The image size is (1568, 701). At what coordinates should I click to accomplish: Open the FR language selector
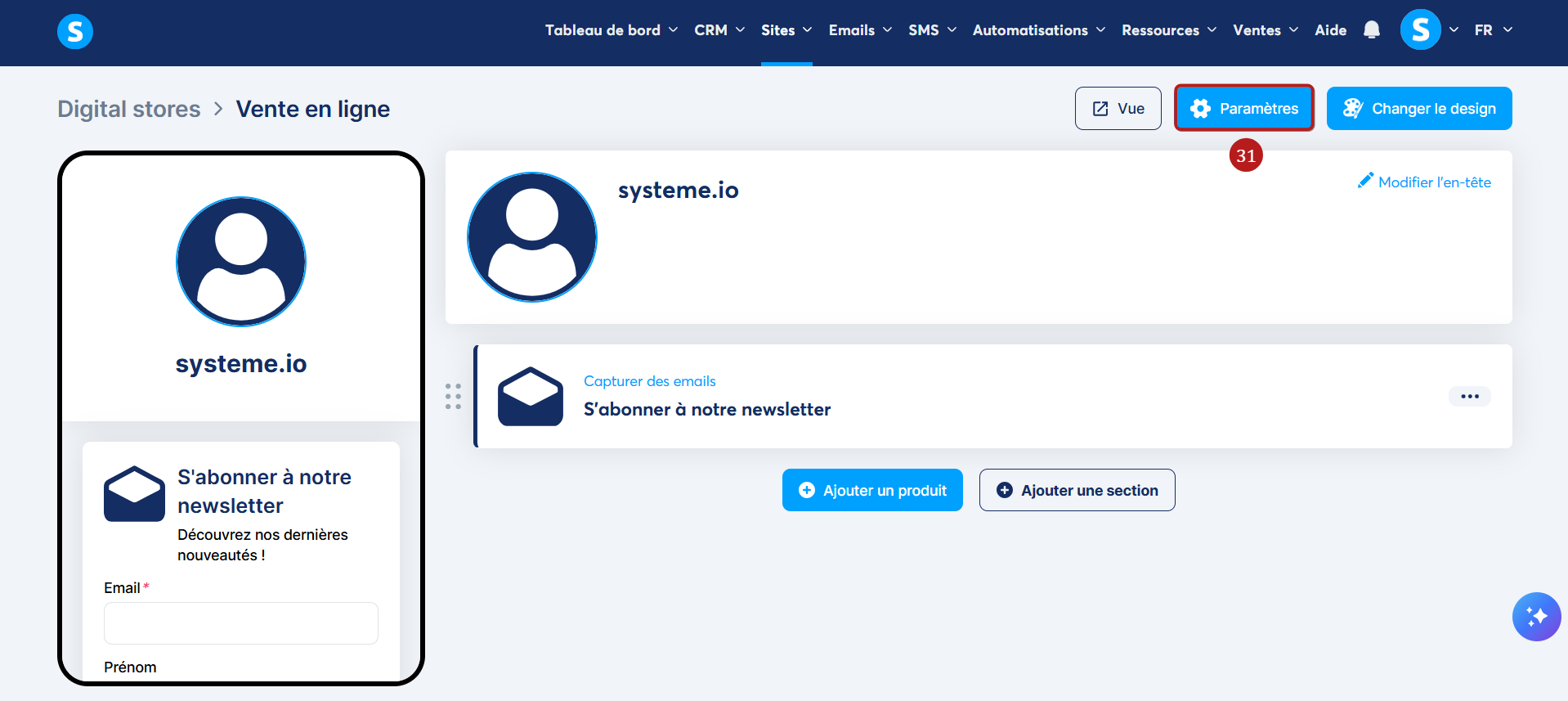click(x=1494, y=30)
